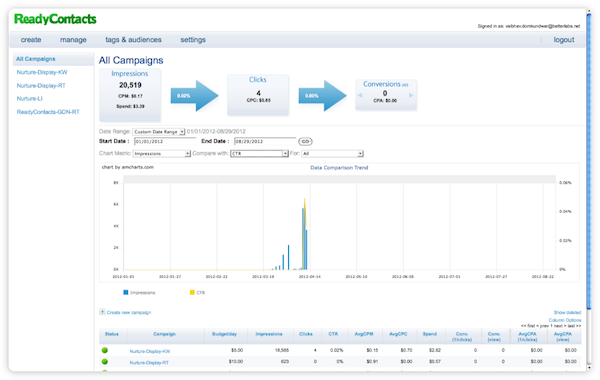The height and width of the screenshot is (380, 600).
Task: Sort by Conv. (1/clicks) column header
Action: (x=462, y=337)
